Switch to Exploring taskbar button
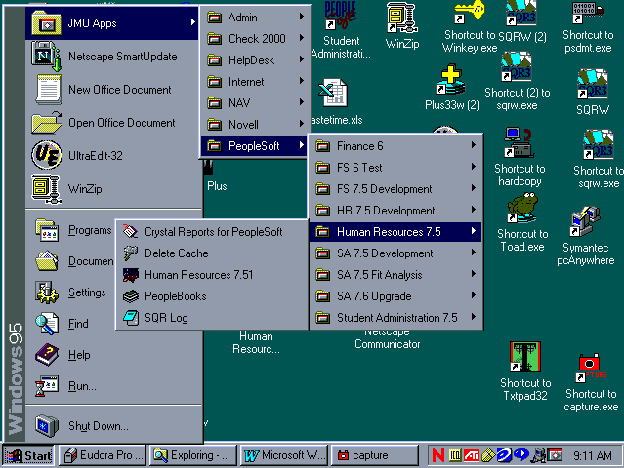Screen dimensions: 624x468 (193, 455)
